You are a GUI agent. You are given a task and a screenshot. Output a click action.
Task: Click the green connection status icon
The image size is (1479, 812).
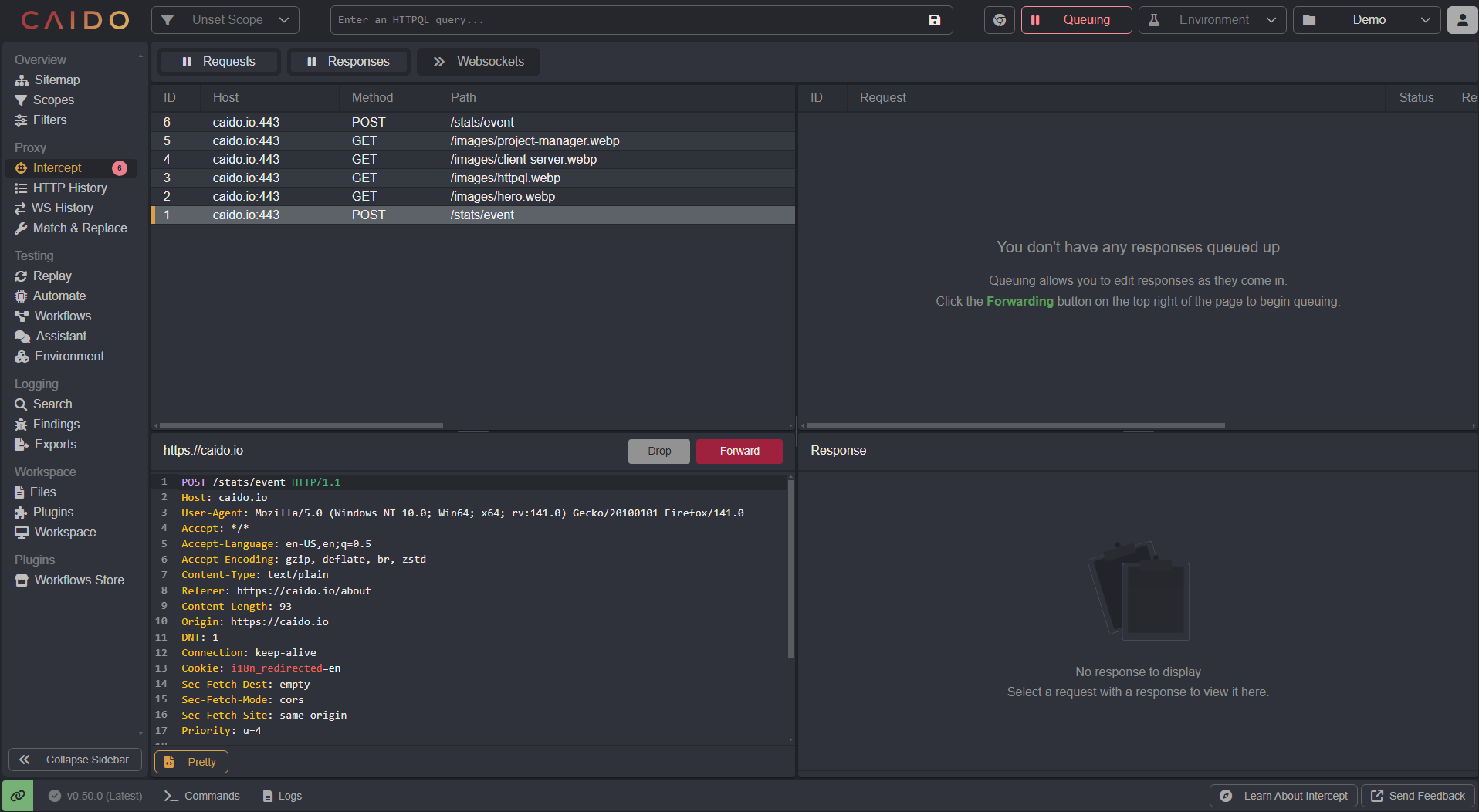[x=17, y=795]
